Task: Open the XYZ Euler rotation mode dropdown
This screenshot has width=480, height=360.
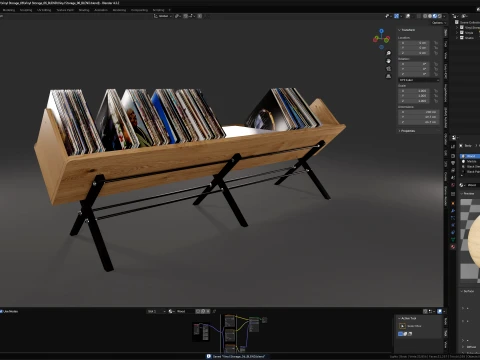Action: point(419,80)
